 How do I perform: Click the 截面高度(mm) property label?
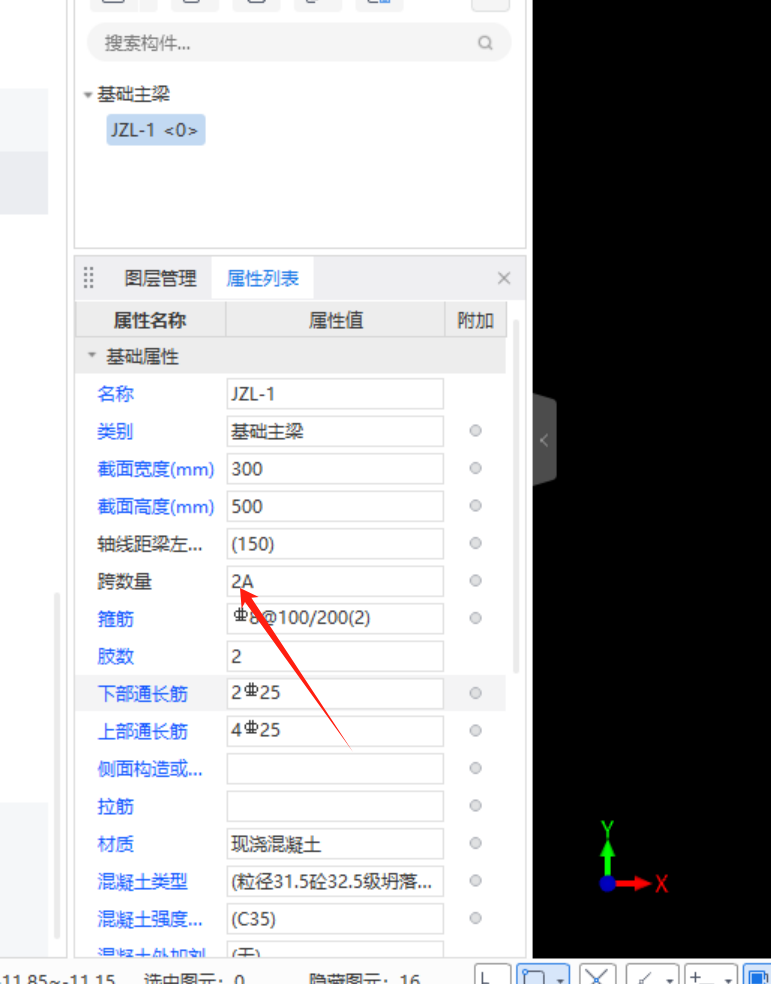(x=156, y=506)
